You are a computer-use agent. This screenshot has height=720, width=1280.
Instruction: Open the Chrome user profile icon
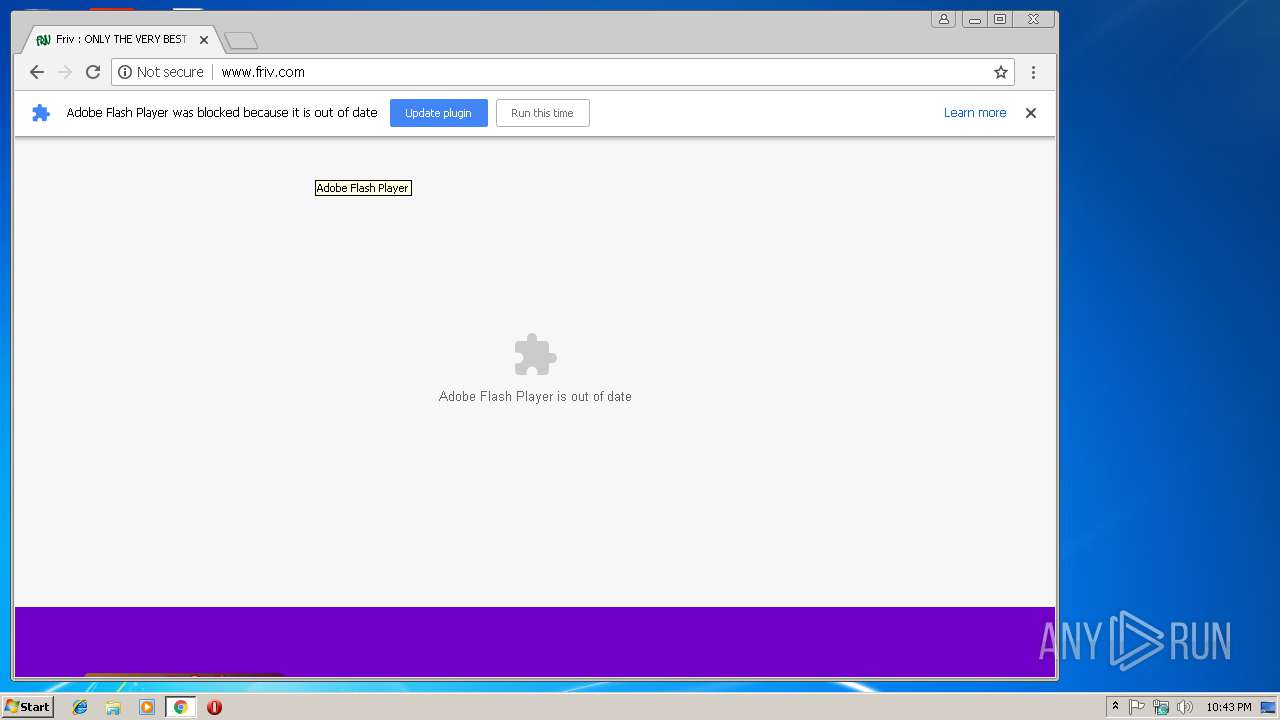point(943,19)
